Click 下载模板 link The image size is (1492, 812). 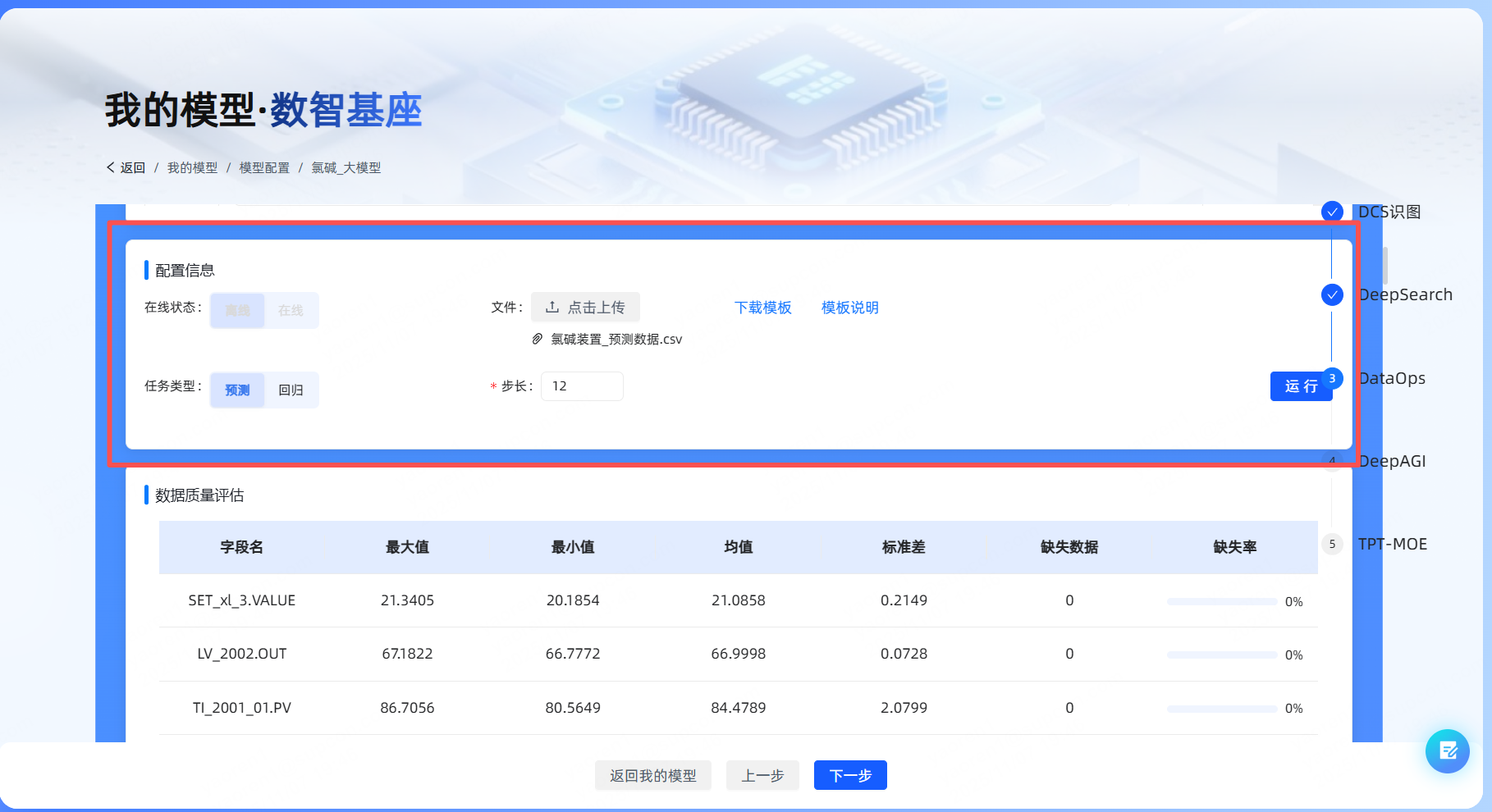(762, 308)
